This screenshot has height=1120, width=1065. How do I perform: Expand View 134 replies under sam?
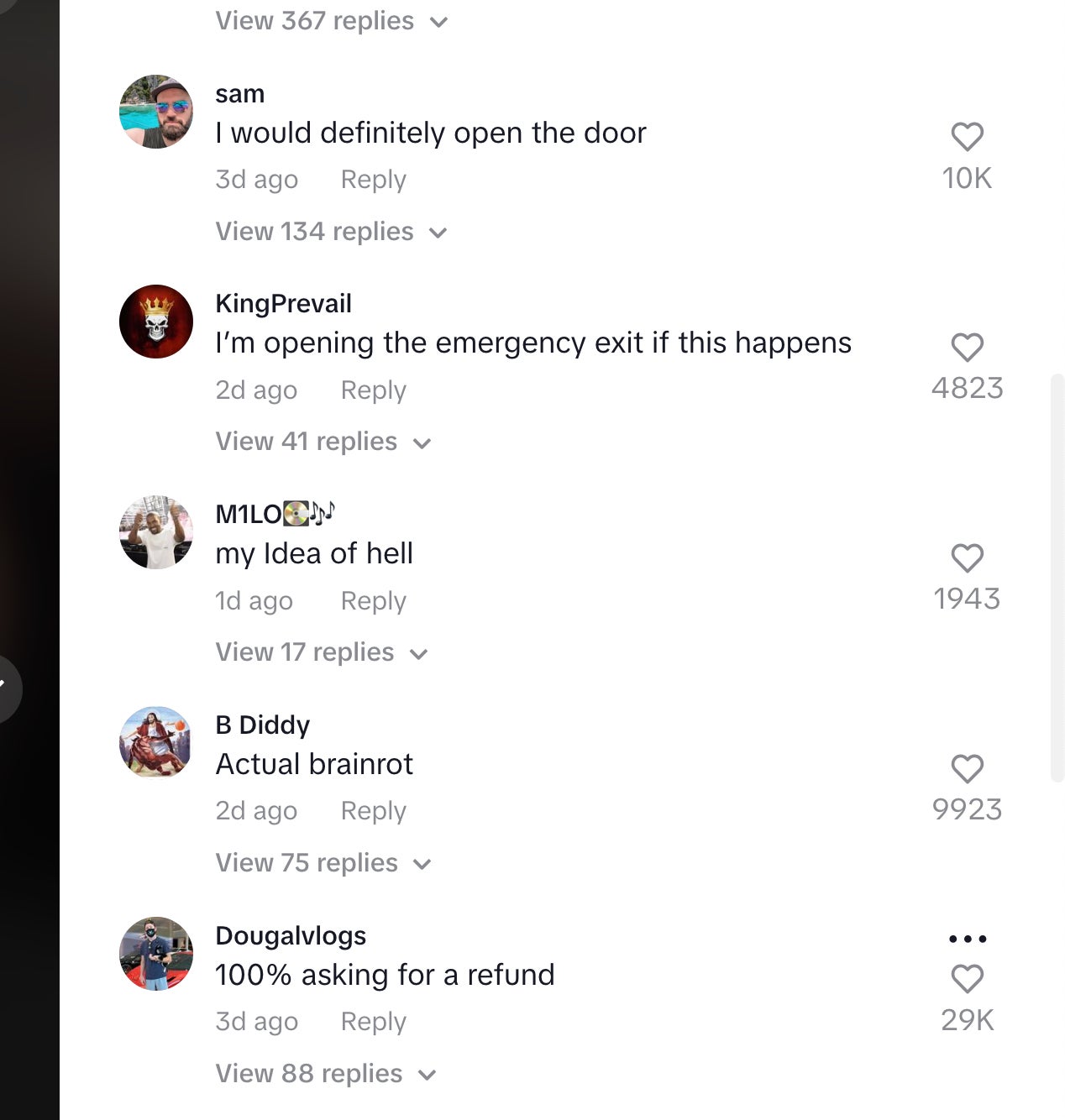[332, 231]
